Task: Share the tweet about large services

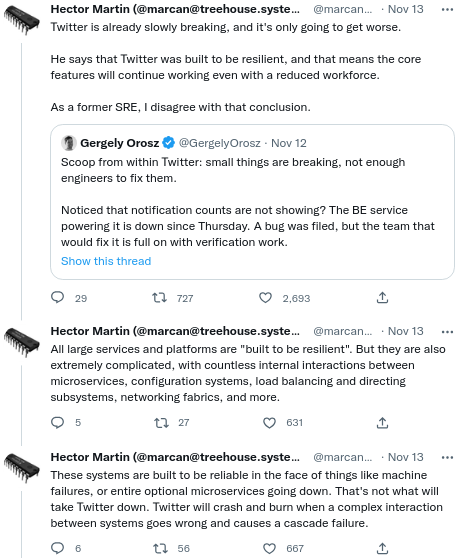Action: (x=382, y=423)
